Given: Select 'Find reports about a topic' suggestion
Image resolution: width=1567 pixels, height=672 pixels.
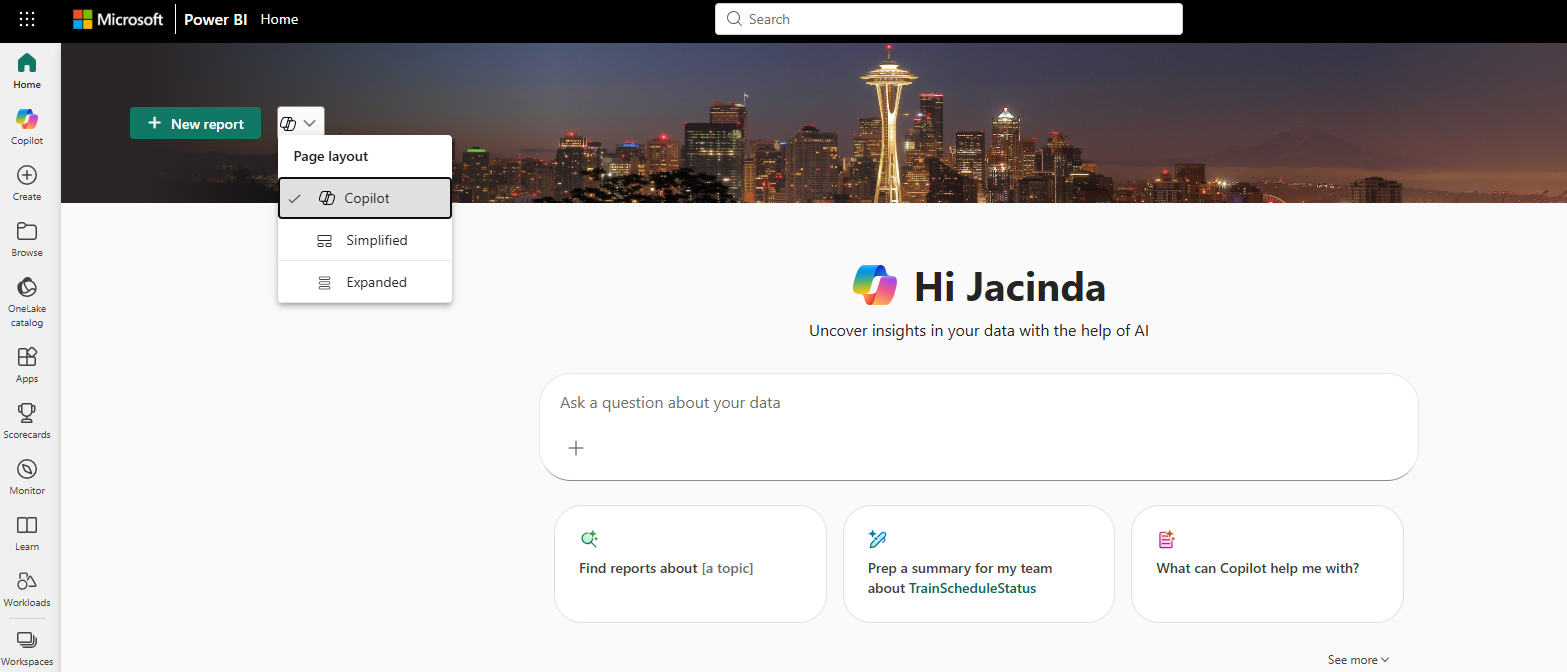Looking at the screenshot, I should pyautogui.click(x=690, y=564).
